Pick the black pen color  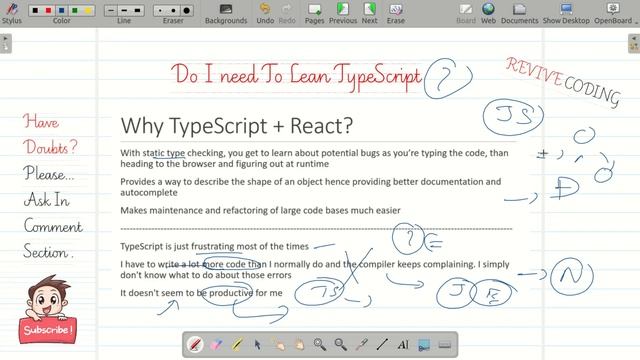click(35, 10)
